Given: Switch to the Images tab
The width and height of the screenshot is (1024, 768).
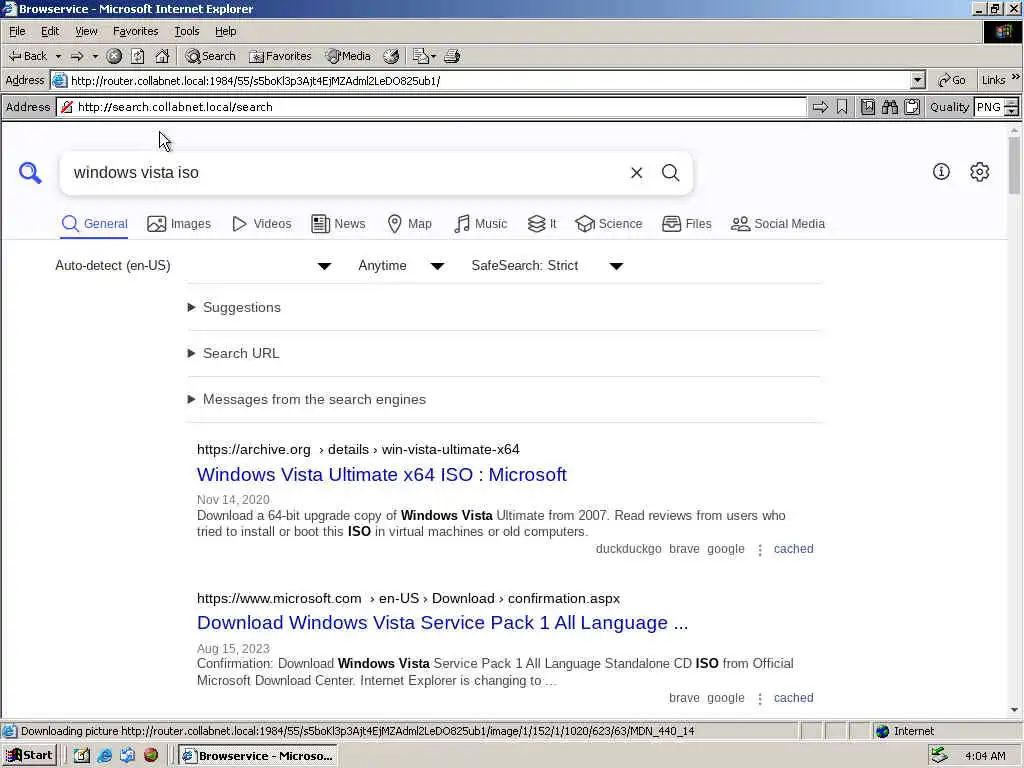Looking at the screenshot, I should [179, 224].
